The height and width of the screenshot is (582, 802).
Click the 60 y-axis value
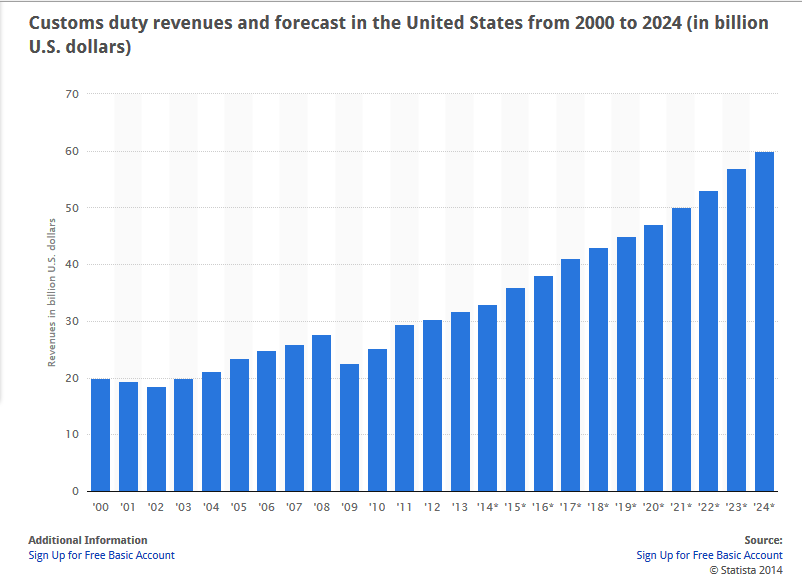pos(72,151)
